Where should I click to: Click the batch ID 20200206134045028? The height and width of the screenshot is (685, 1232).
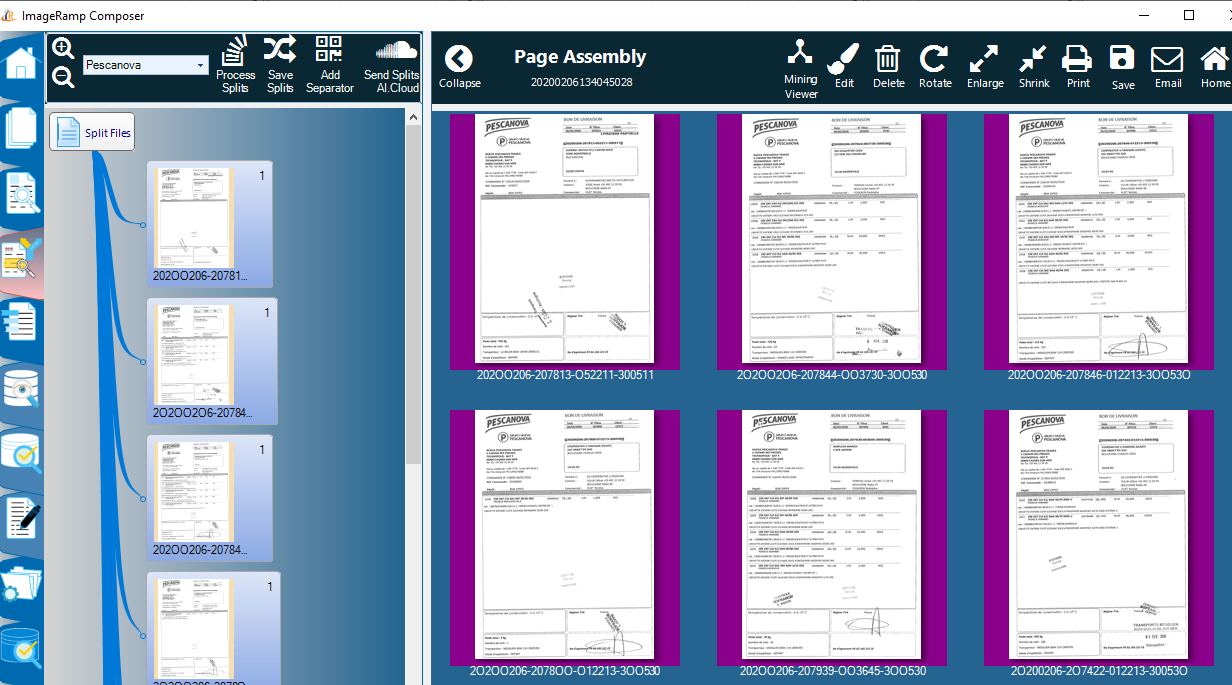coord(581,82)
